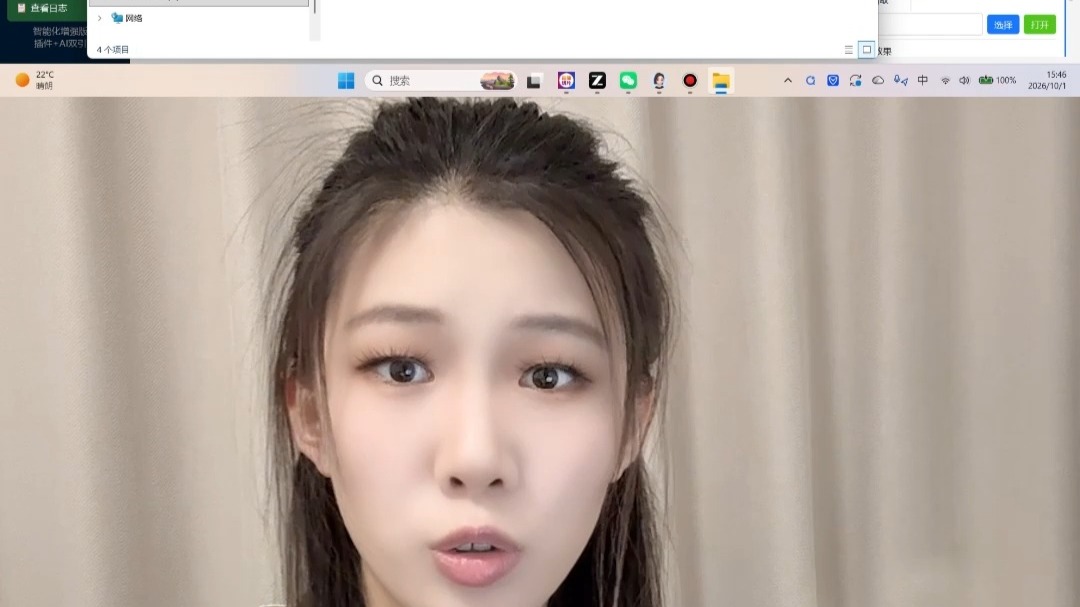The height and width of the screenshot is (607, 1080).
Task: Switch to large icons view in Explorer
Action: pyautogui.click(x=866, y=50)
